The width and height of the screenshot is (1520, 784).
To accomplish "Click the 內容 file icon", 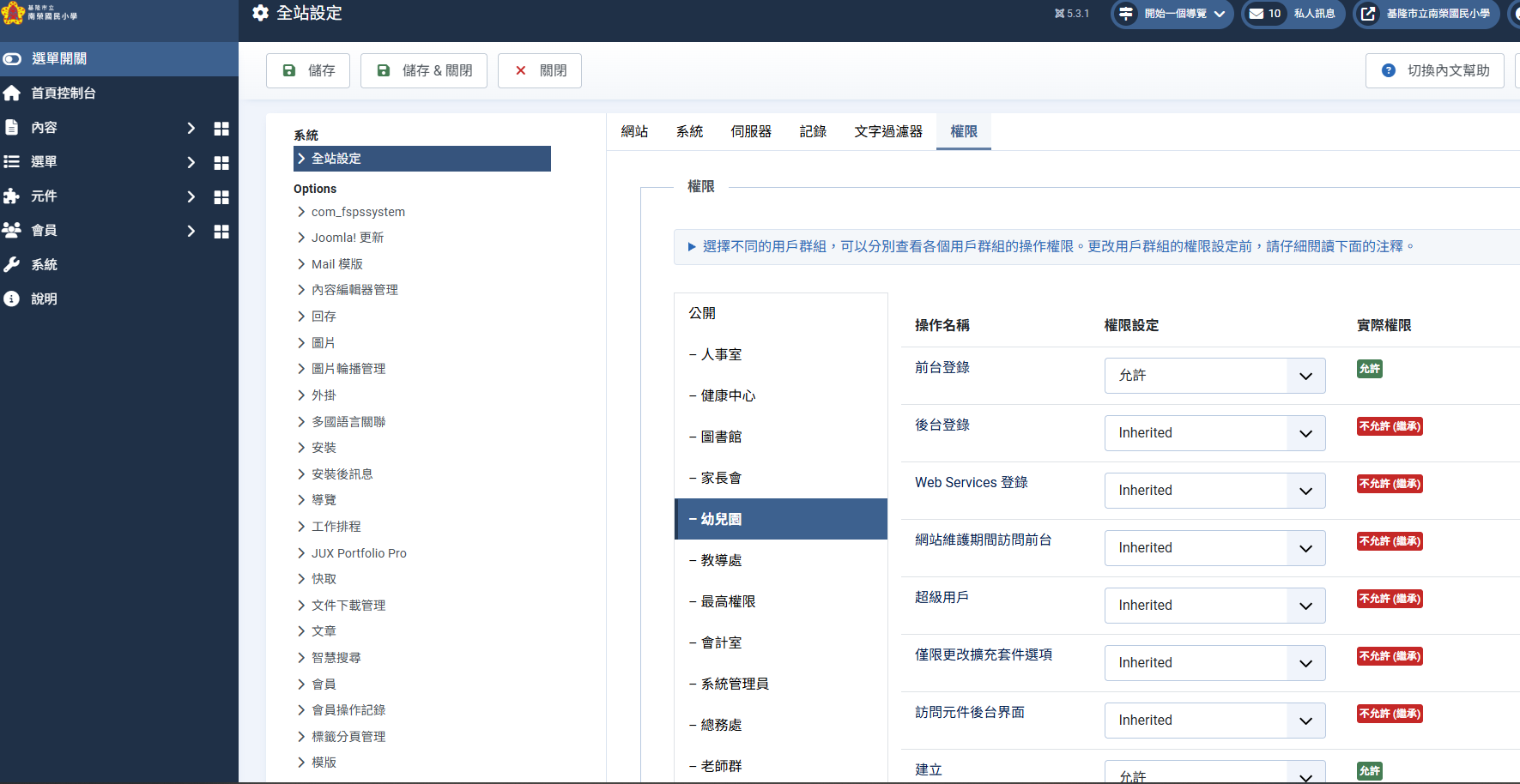I will point(12,127).
